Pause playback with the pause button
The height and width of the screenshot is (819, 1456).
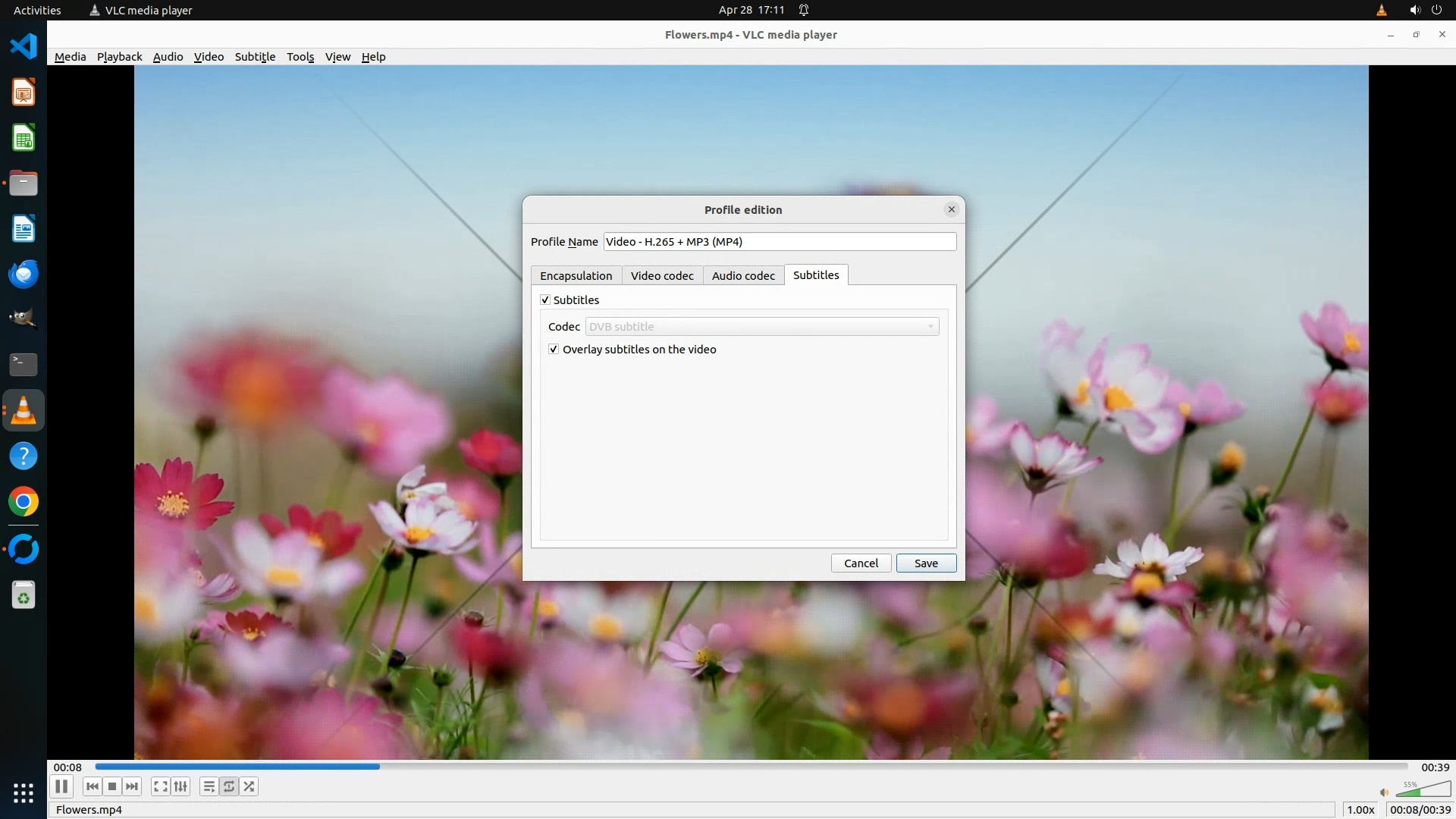[61, 786]
